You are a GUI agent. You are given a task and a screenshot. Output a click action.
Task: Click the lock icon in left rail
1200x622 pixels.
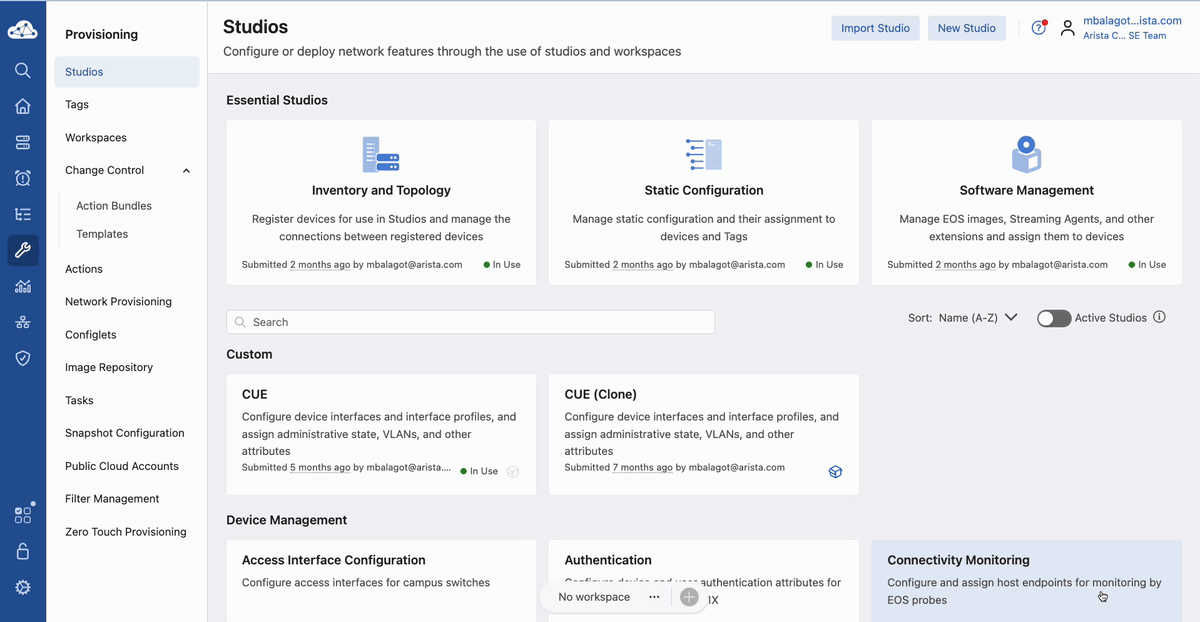(22, 551)
